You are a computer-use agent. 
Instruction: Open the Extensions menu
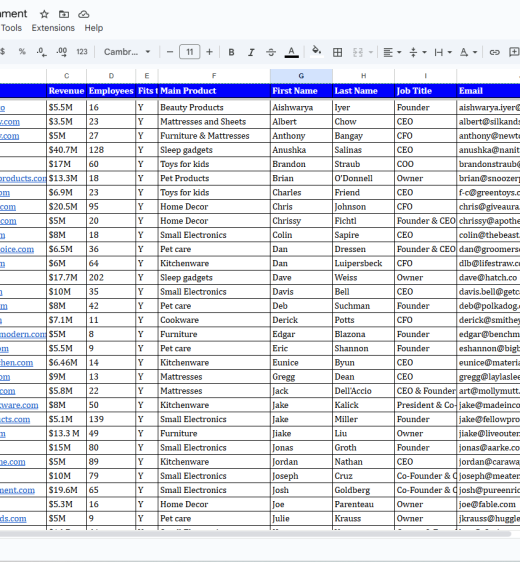click(x=53, y=28)
